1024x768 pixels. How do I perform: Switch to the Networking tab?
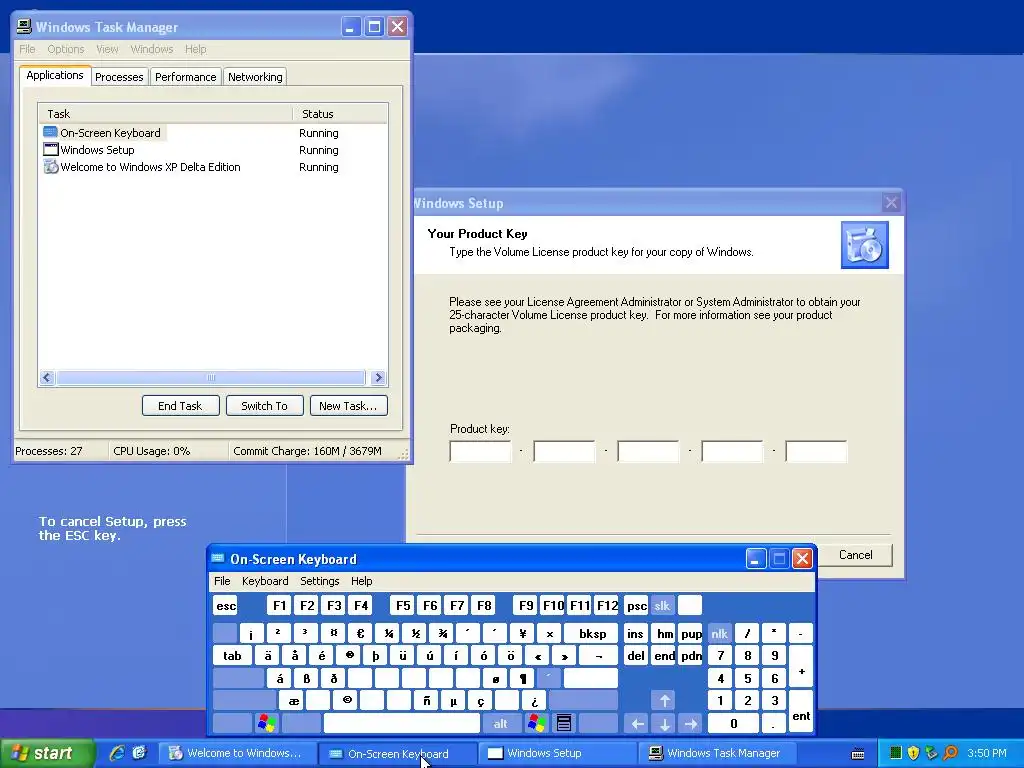pyautogui.click(x=255, y=77)
